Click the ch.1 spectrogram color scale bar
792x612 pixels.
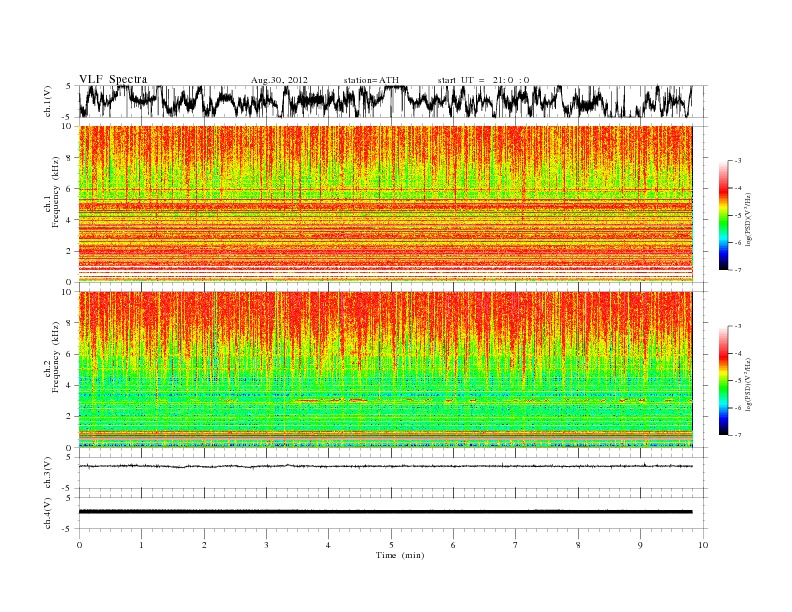[723, 215]
